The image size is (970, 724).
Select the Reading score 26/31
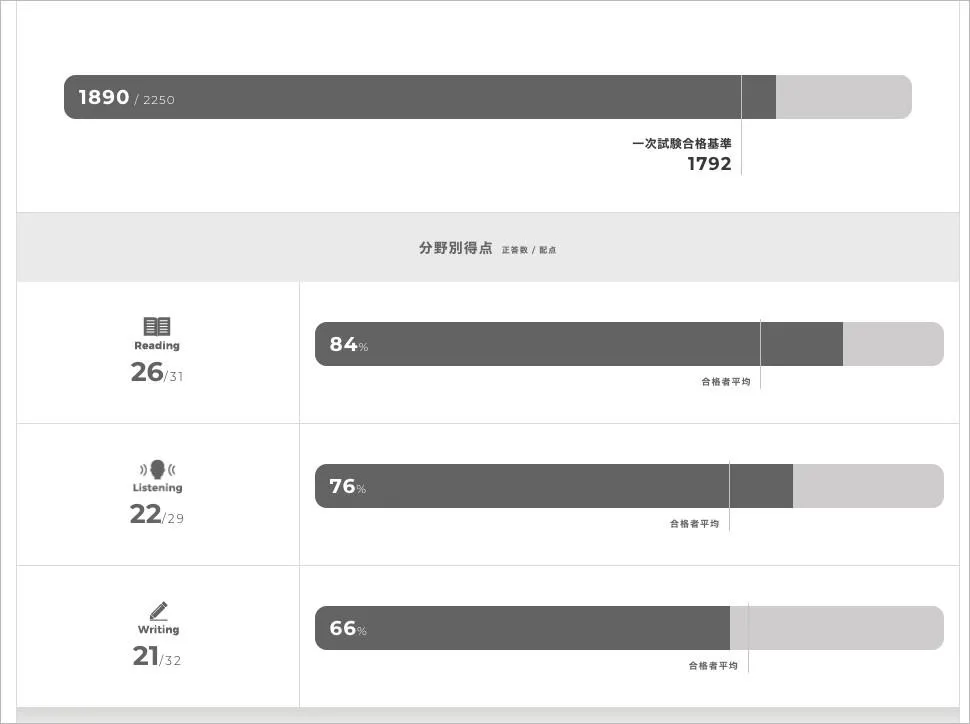(x=157, y=372)
